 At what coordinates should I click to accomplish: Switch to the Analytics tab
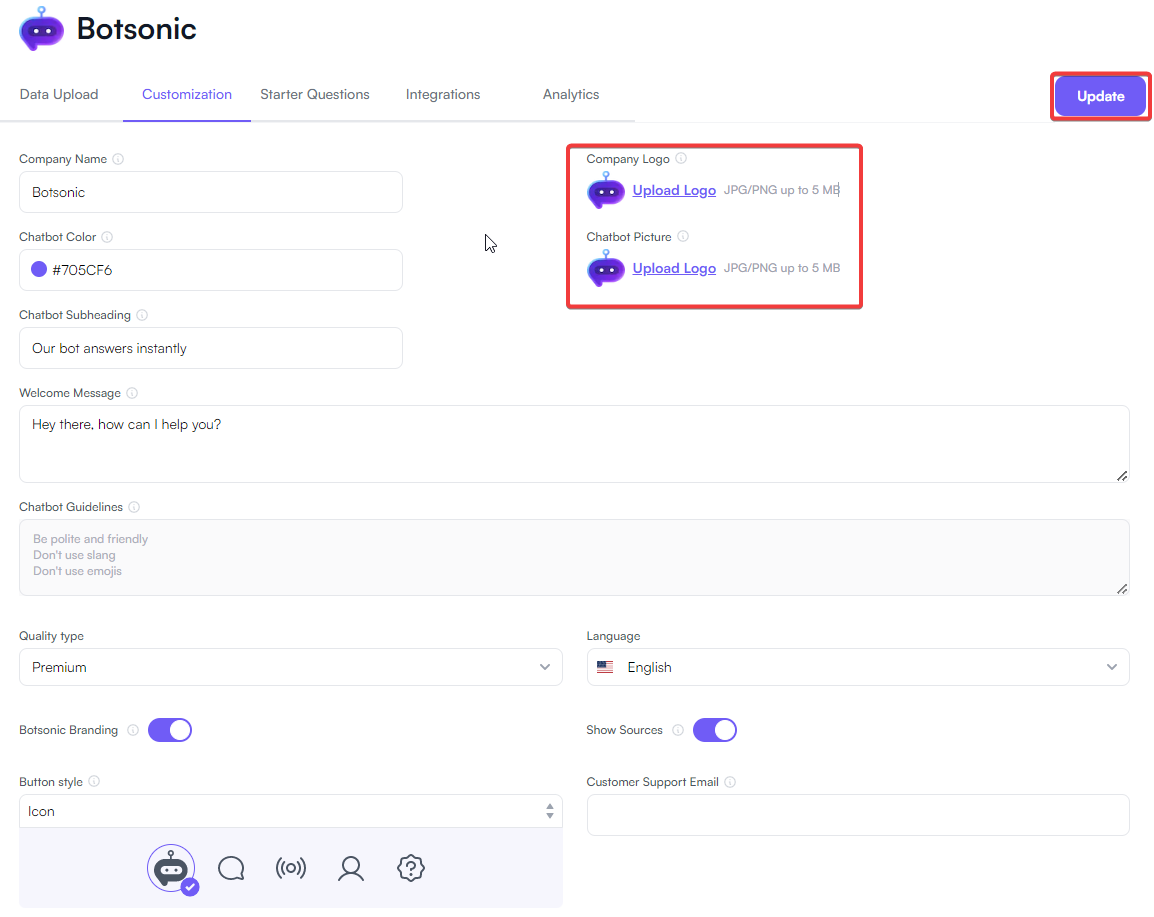coord(571,94)
